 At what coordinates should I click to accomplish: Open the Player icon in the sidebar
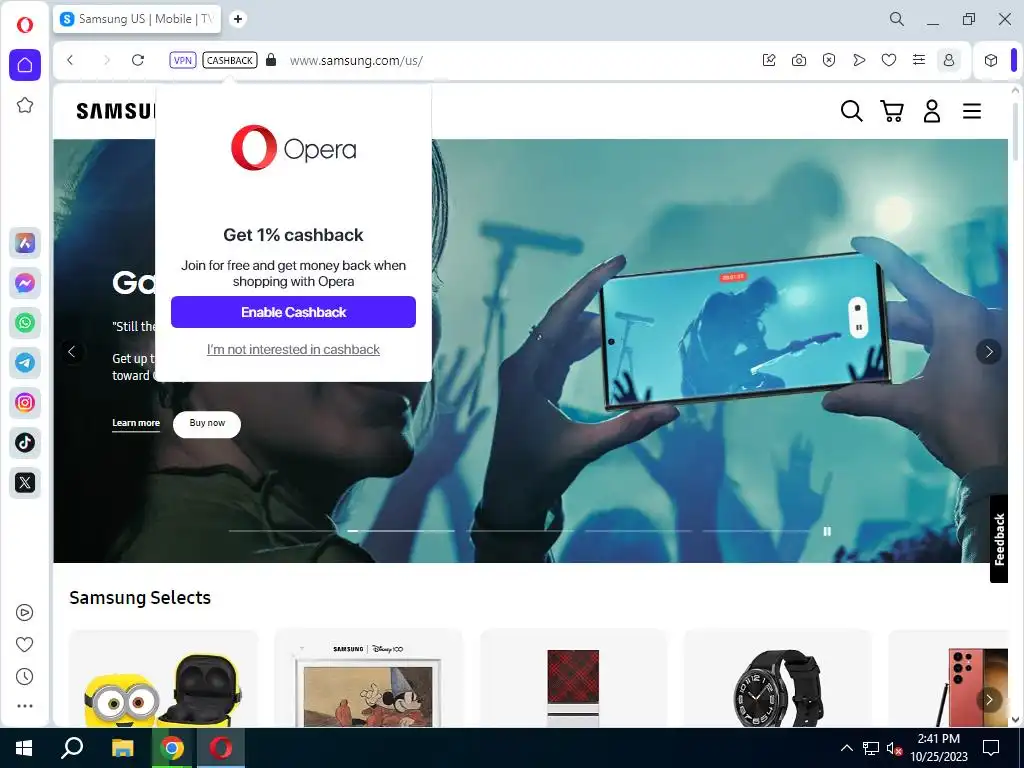pyautogui.click(x=24, y=612)
